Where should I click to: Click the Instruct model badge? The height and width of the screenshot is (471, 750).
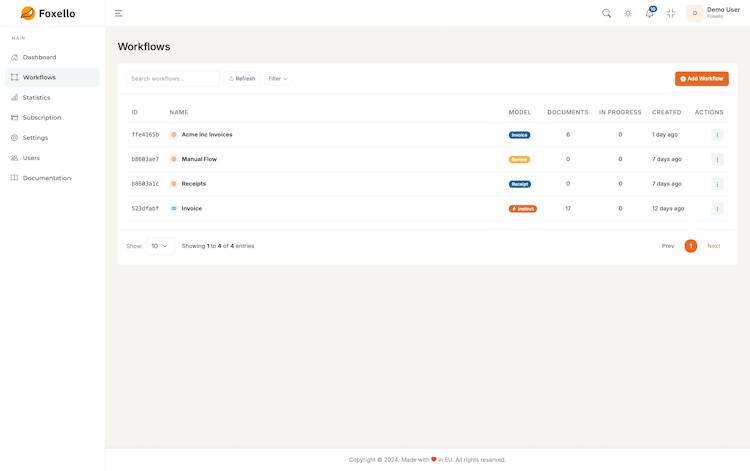coord(522,209)
